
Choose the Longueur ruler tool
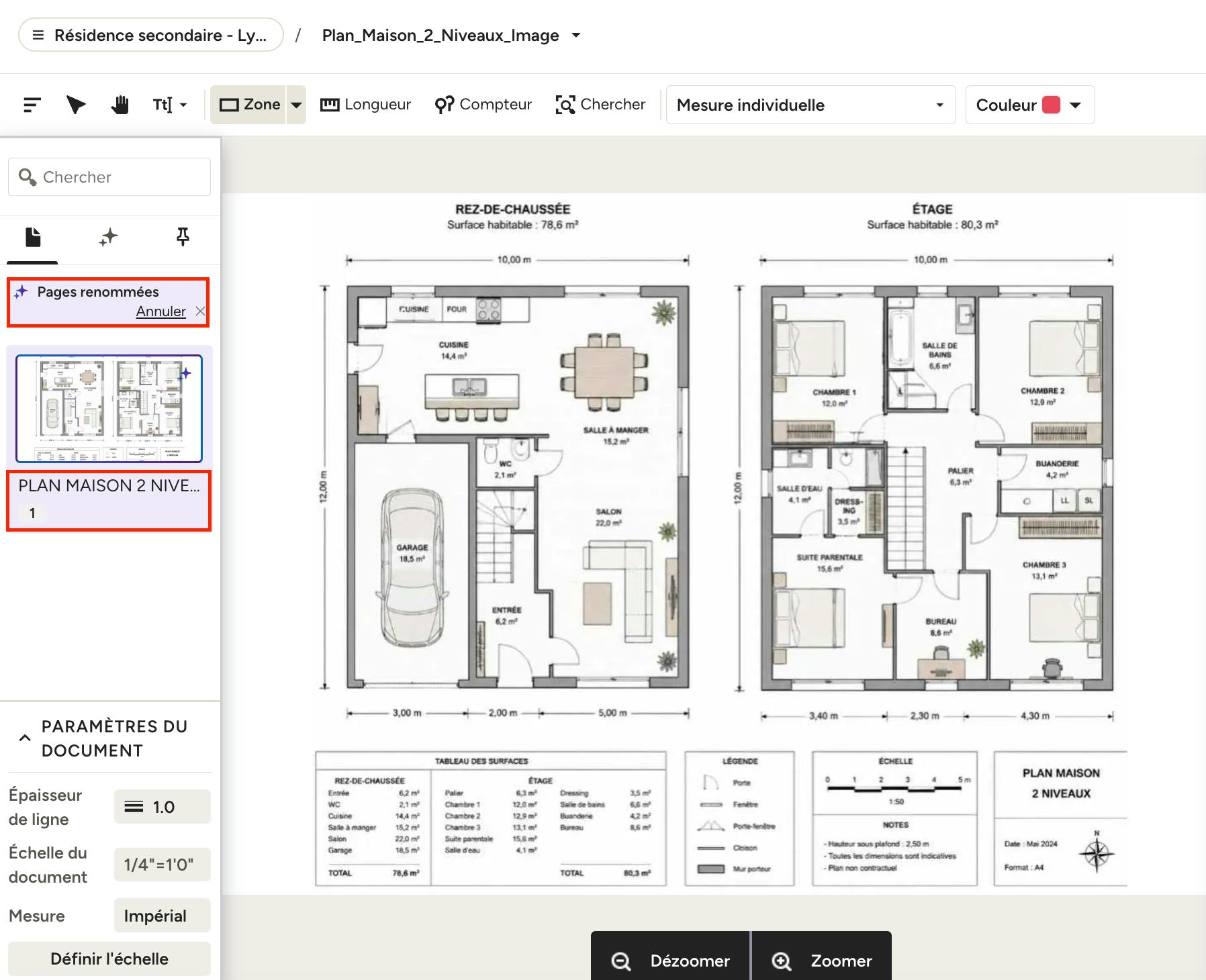(x=365, y=105)
